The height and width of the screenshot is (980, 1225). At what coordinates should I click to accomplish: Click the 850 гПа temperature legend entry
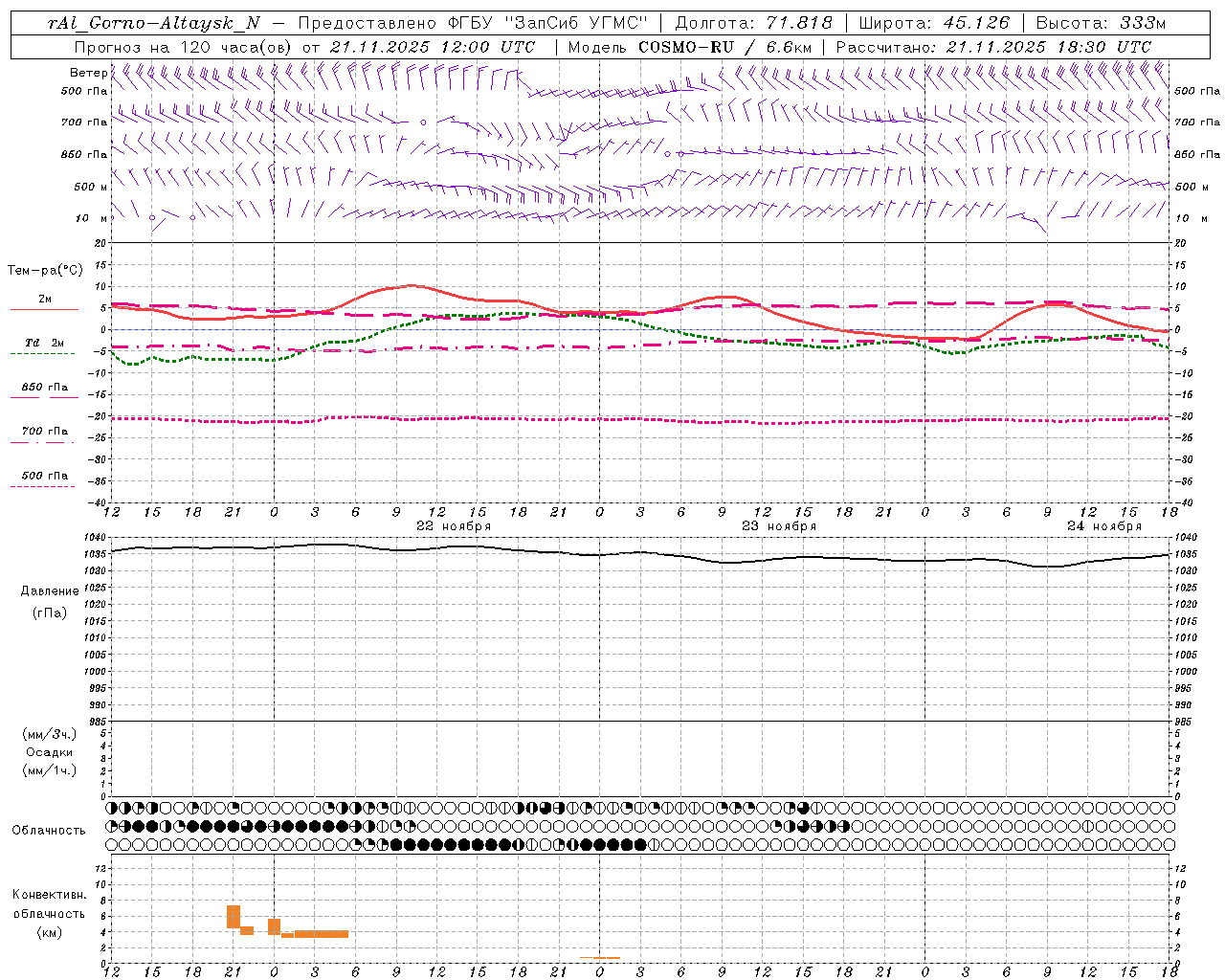[x=44, y=391]
